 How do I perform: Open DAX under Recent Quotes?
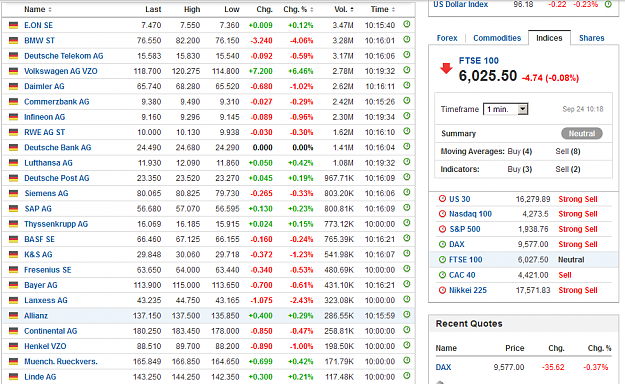click(x=443, y=367)
